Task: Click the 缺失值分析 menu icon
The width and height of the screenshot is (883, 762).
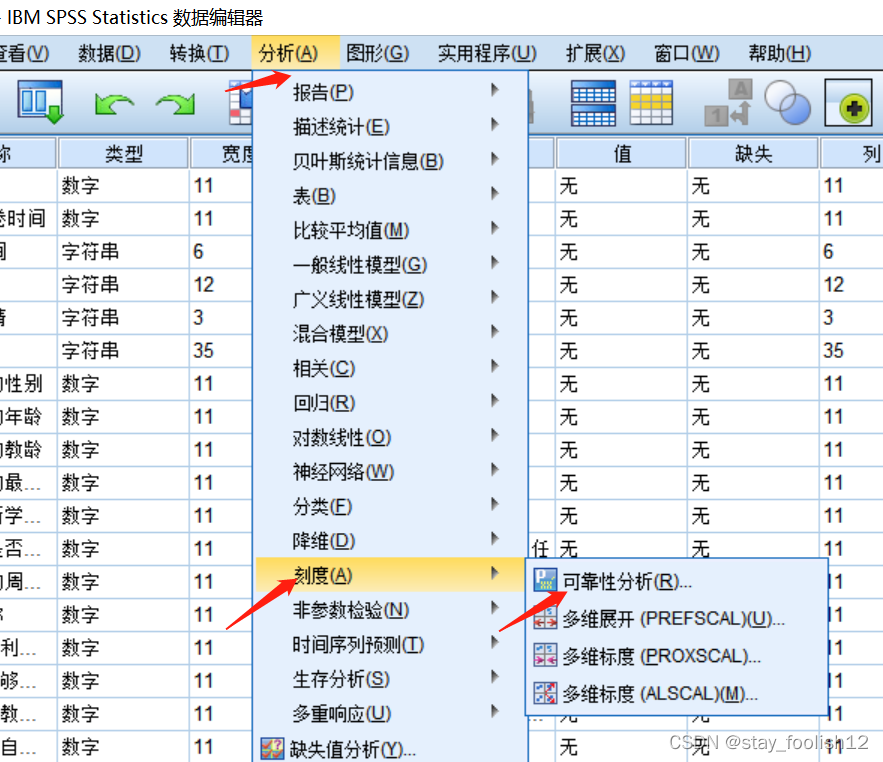Action: [273, 749]
